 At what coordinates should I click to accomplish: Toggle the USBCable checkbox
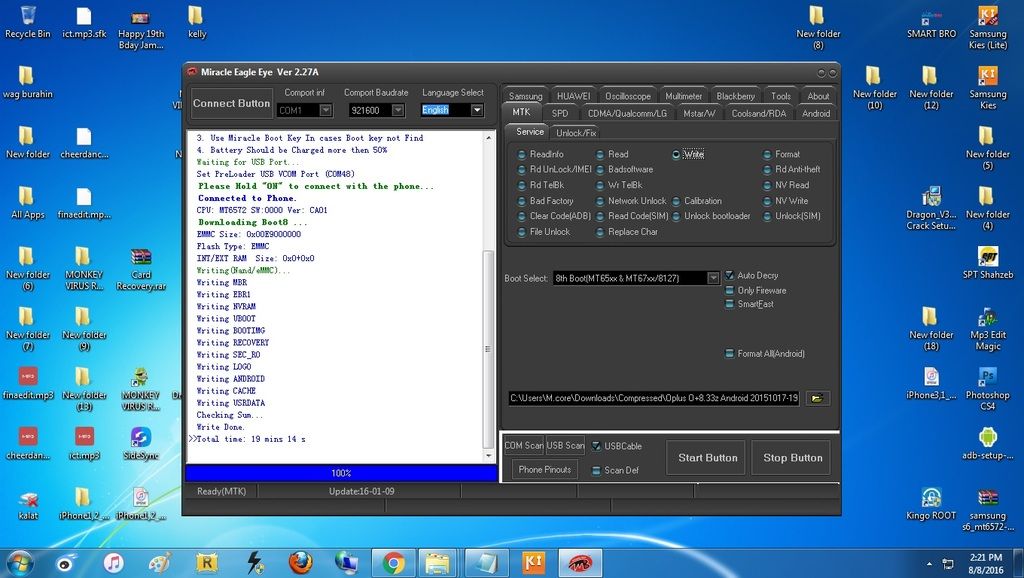(617, 446)
